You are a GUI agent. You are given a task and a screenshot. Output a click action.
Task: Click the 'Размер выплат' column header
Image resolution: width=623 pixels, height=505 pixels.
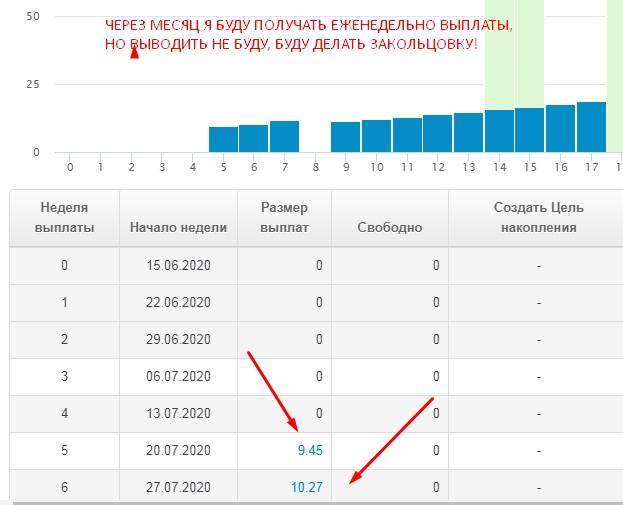pos(284,218)
